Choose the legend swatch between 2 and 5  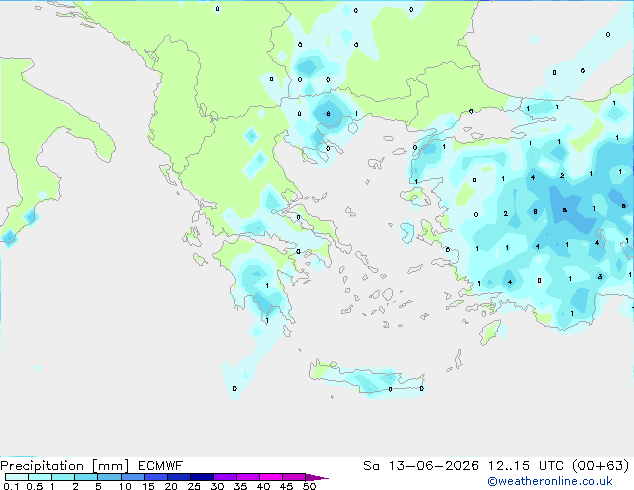(86, 477)
